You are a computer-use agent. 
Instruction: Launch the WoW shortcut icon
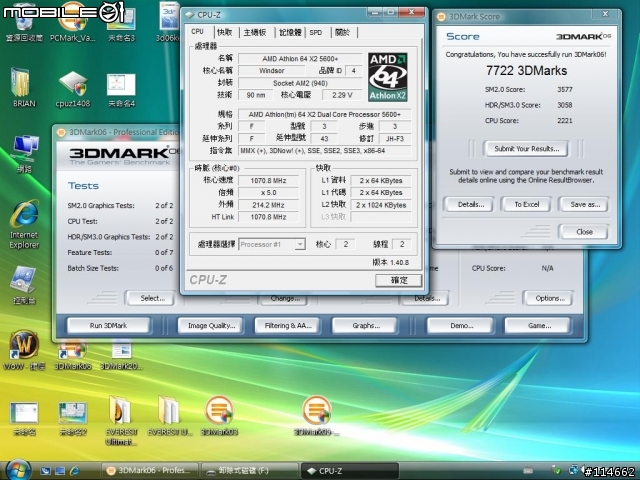click(24, 350)
